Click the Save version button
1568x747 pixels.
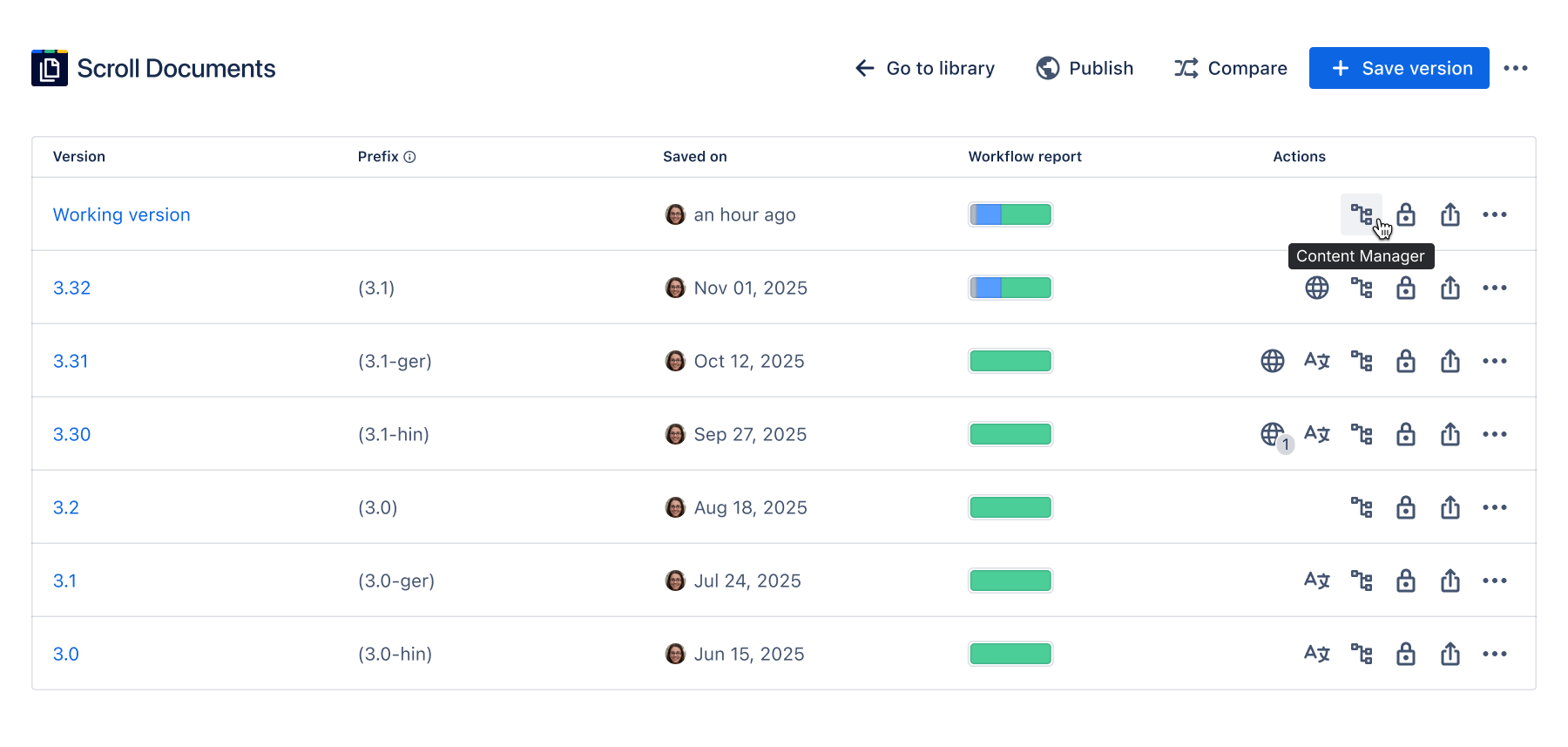point(1398,68)
